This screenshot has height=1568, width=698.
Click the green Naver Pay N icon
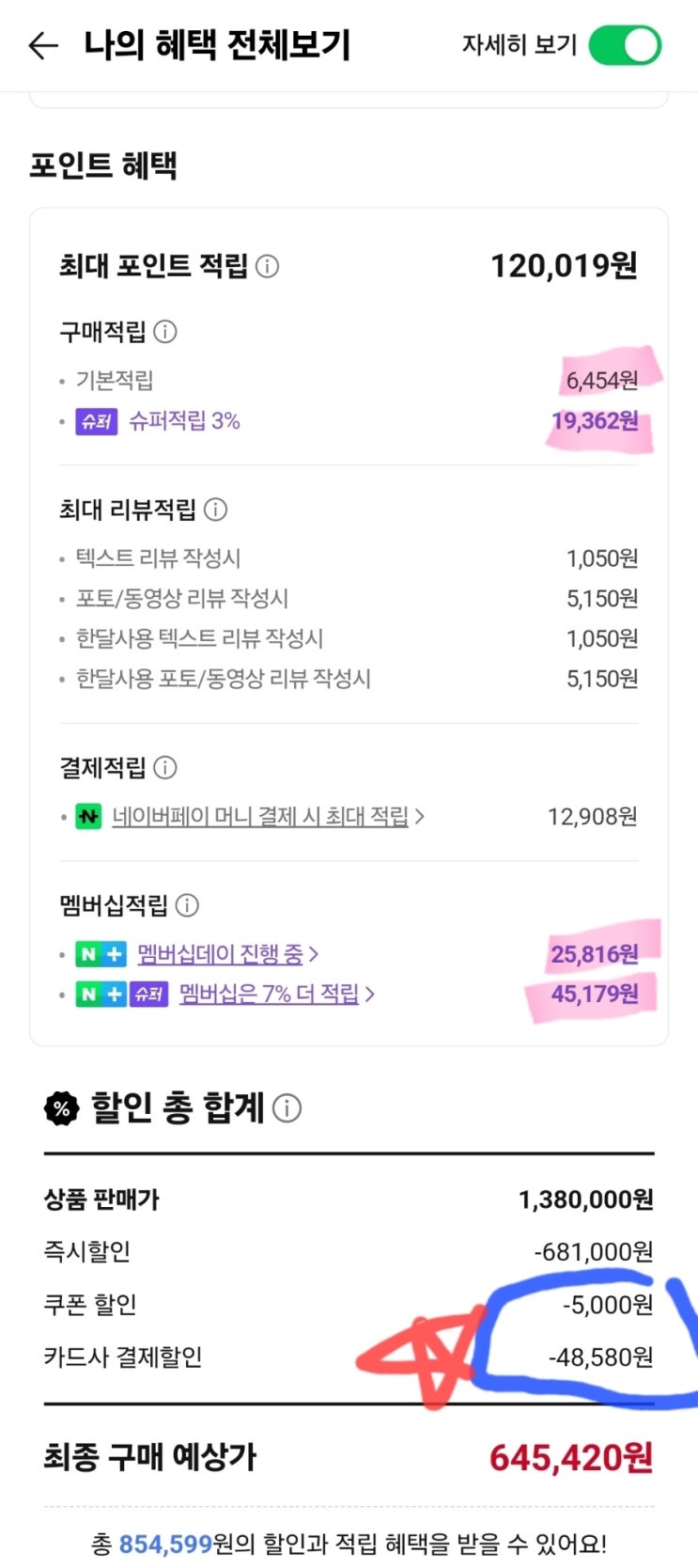click(88, 817)
